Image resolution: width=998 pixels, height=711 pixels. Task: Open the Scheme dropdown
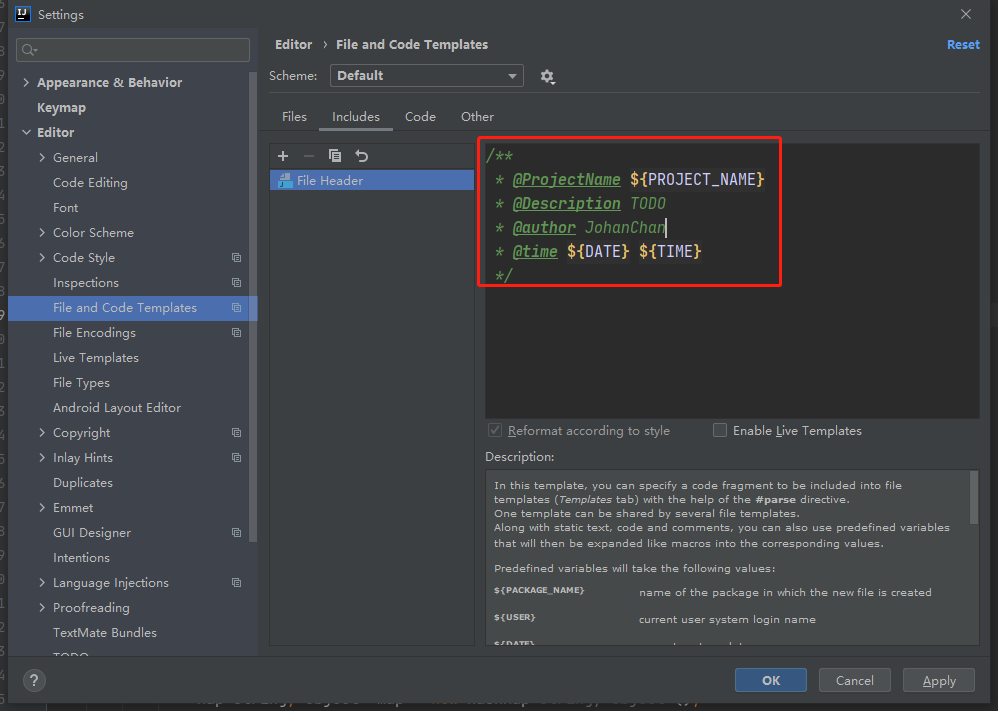tap(426, 76)
